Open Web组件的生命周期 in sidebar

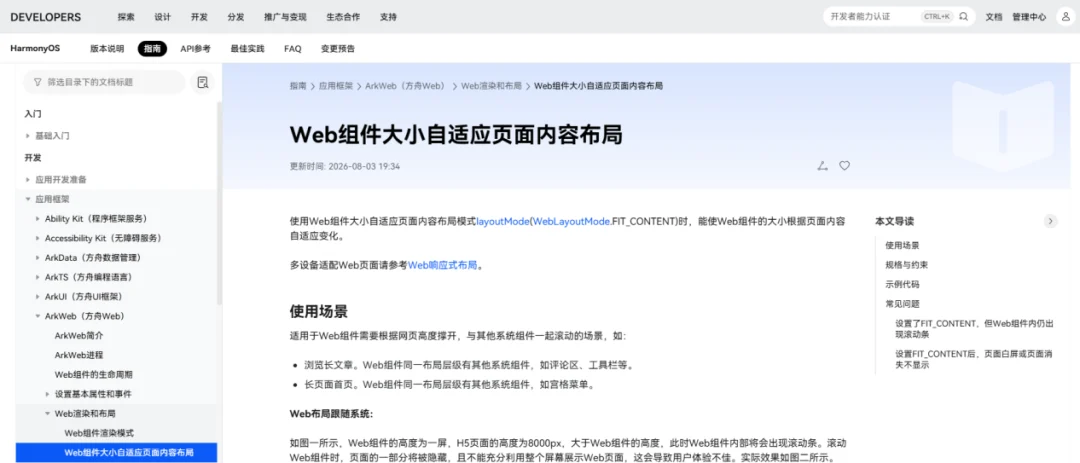(94, 374)
